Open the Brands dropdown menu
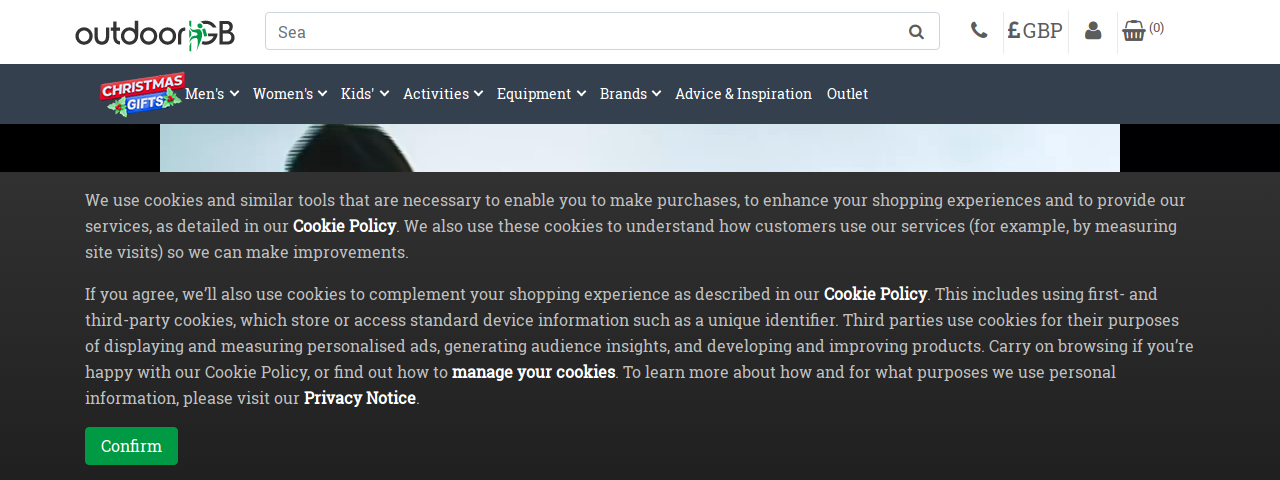Screen dimensions: 1280x480 pos(630,94)
